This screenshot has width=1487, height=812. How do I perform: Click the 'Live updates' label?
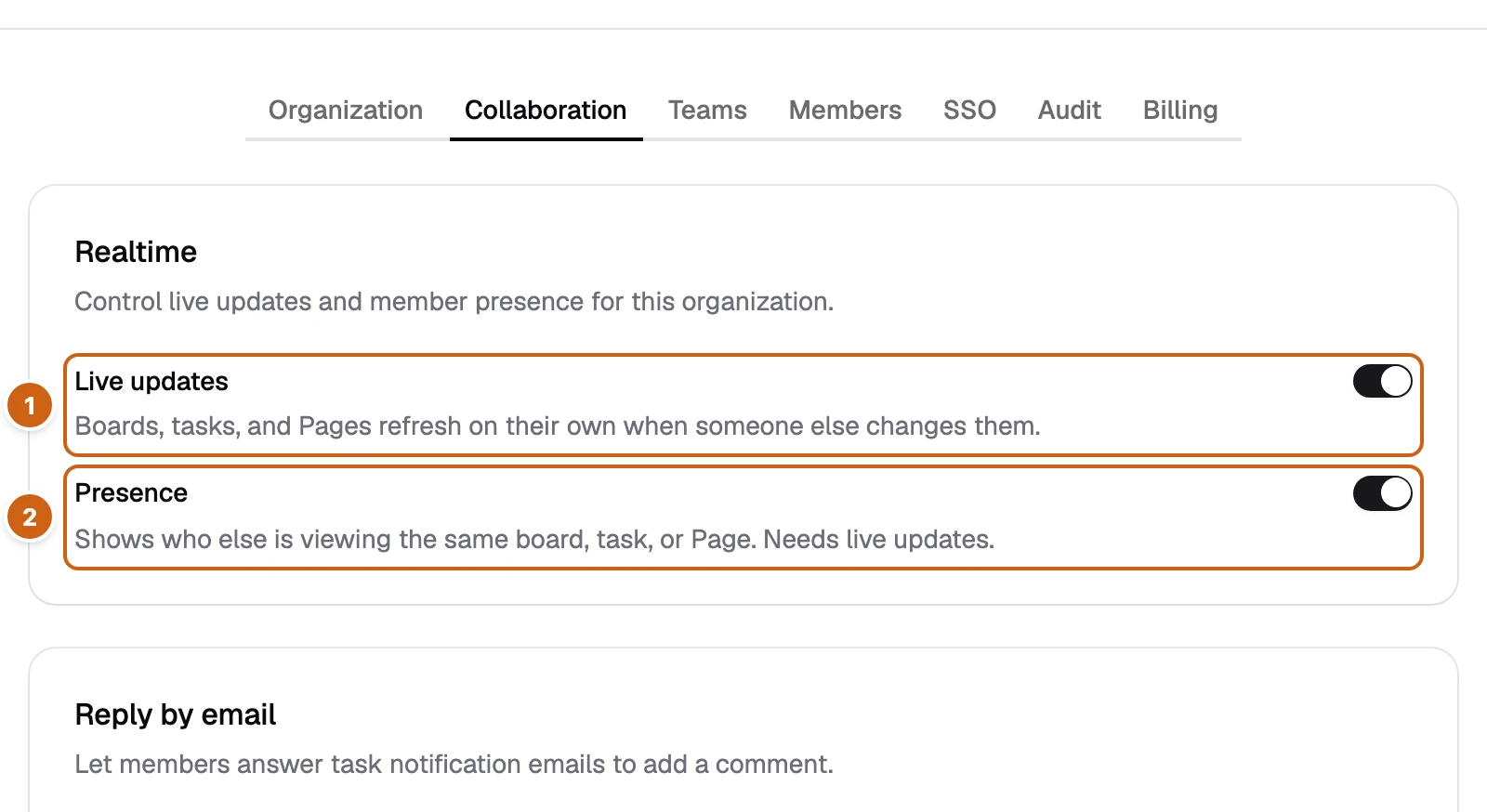[x=151, y=382]
